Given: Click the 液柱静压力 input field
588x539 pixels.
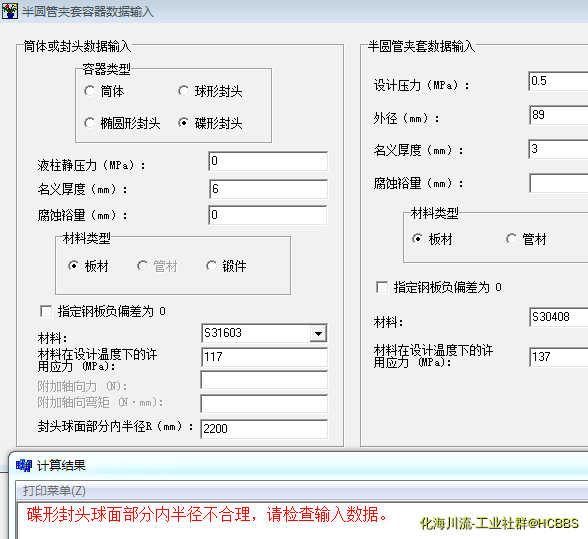Looking at the screenshot, I should coord(268,161).
